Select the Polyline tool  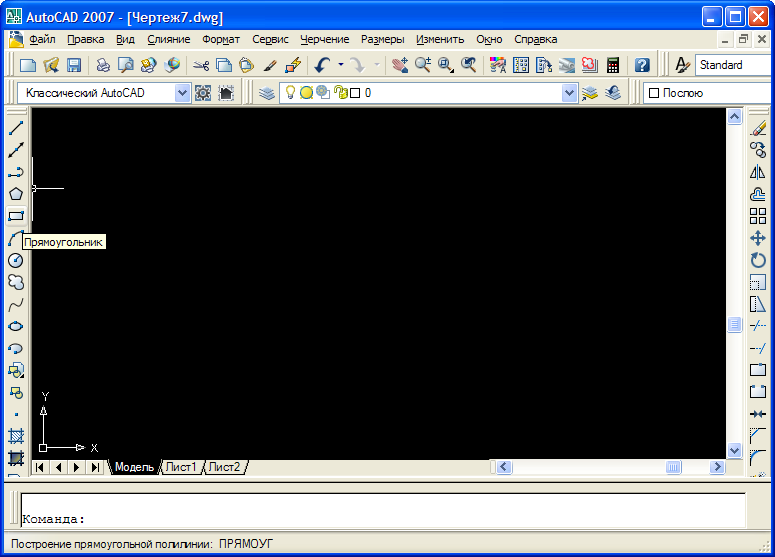16,172
